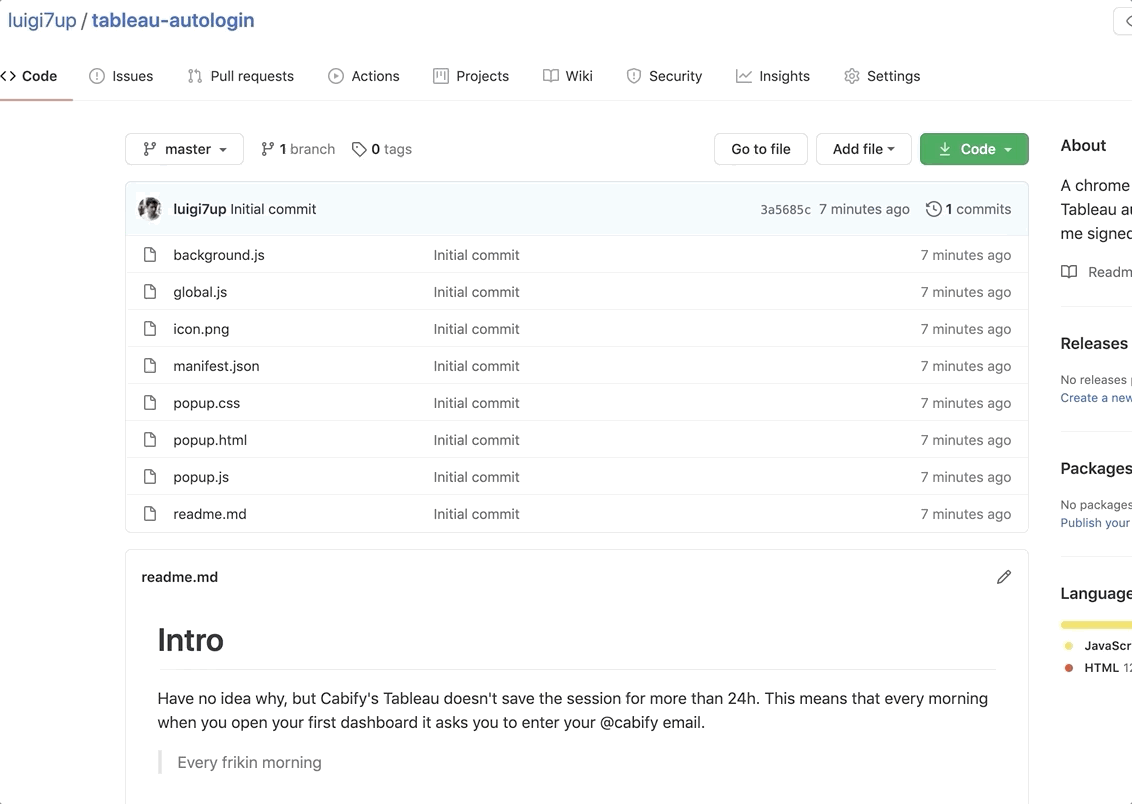
Task: Open background.js file
Action: [x=219, y=255]
